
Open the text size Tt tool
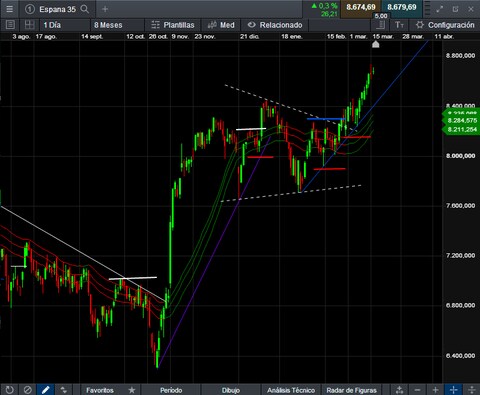(x=399, y=25)
